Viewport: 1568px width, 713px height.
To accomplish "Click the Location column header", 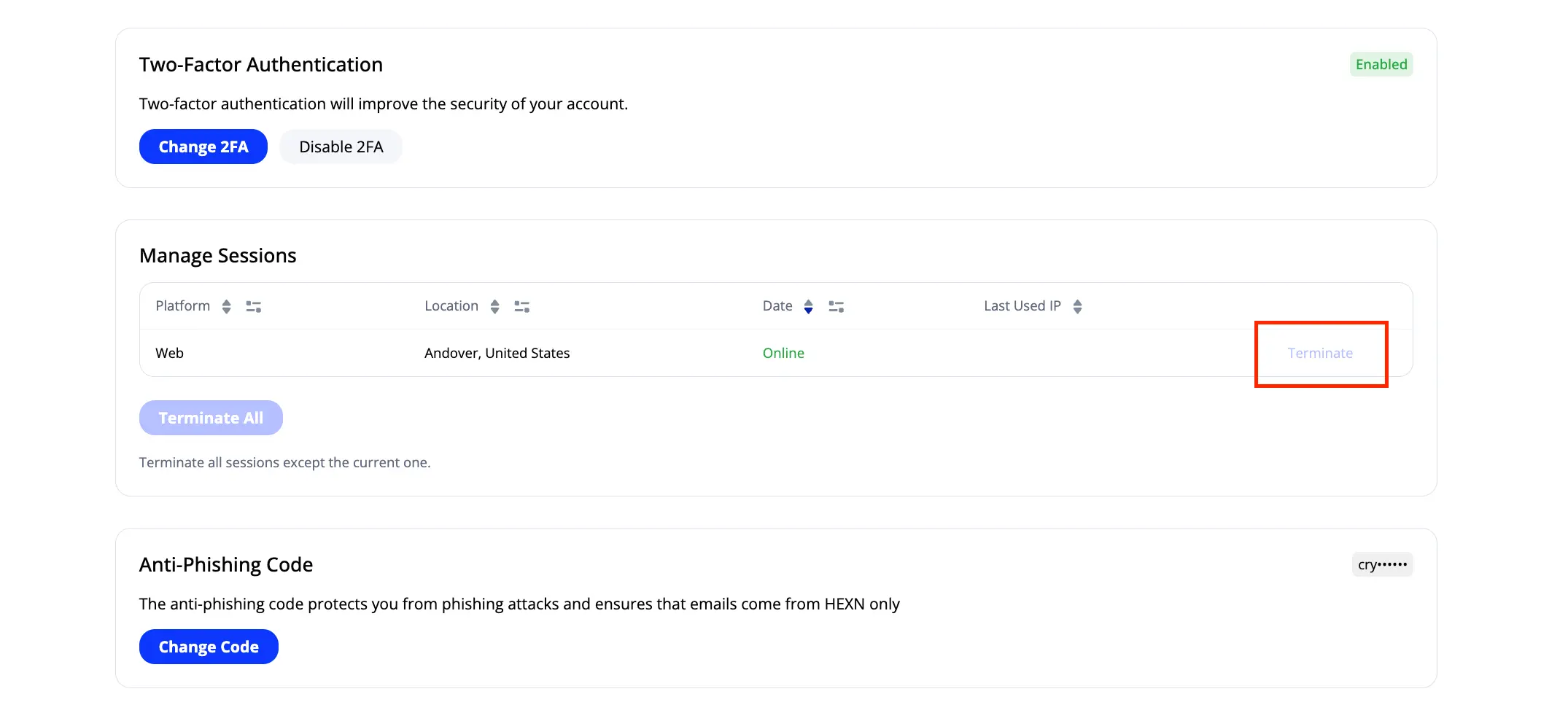I will click(x=451, y=306).
